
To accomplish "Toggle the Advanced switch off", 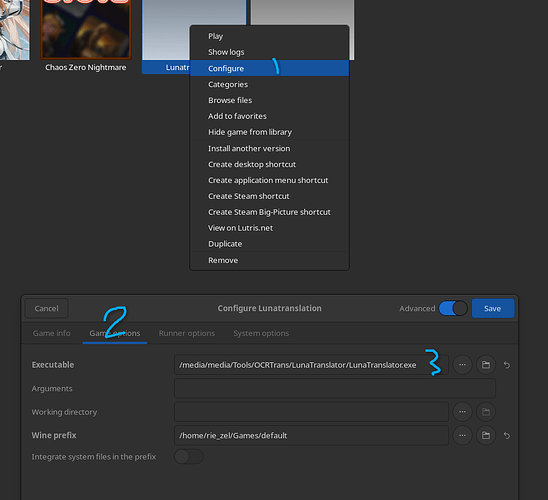I will click(x=453, y=309).
